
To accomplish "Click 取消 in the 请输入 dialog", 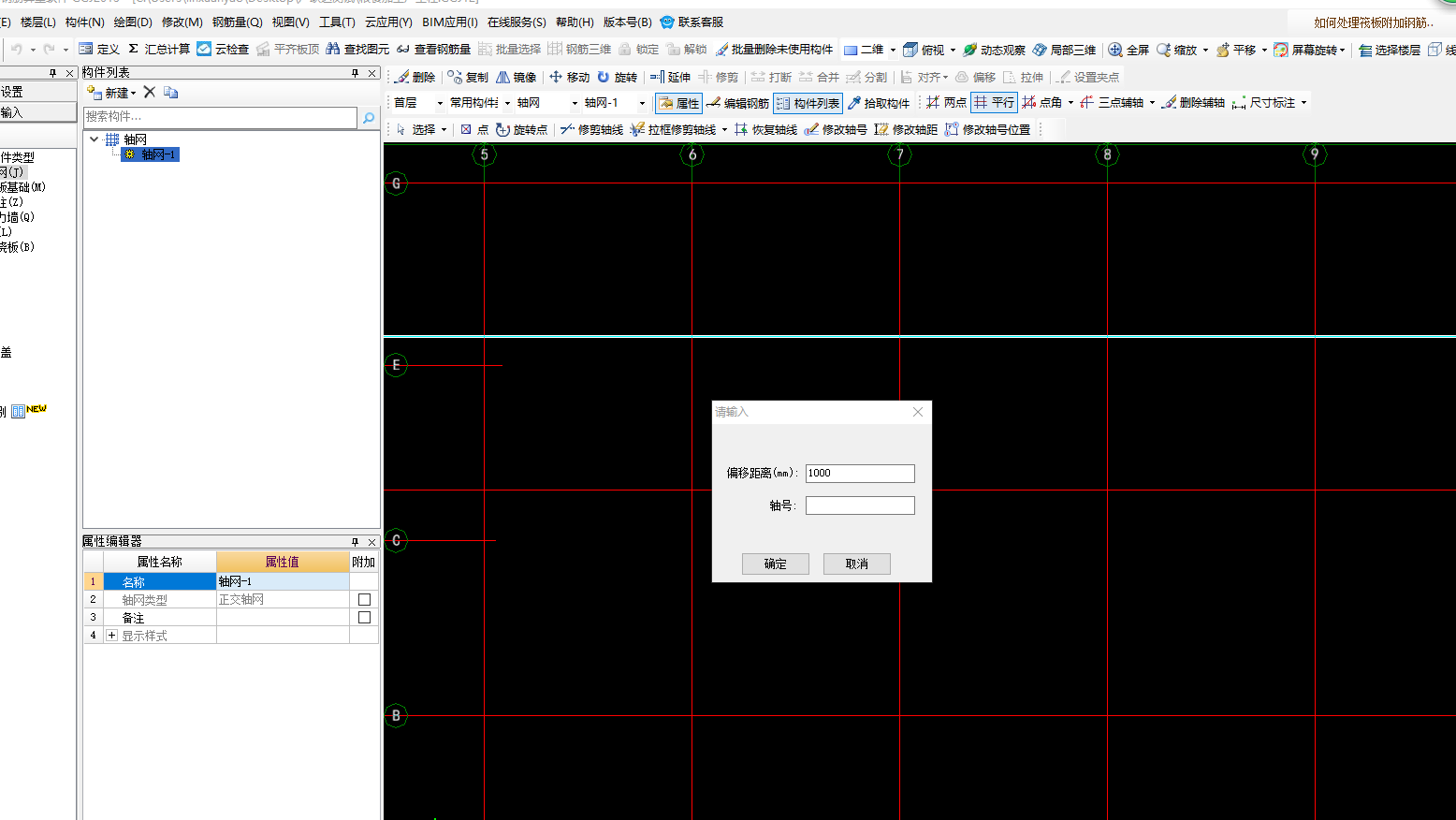I will tap(857, 564).
